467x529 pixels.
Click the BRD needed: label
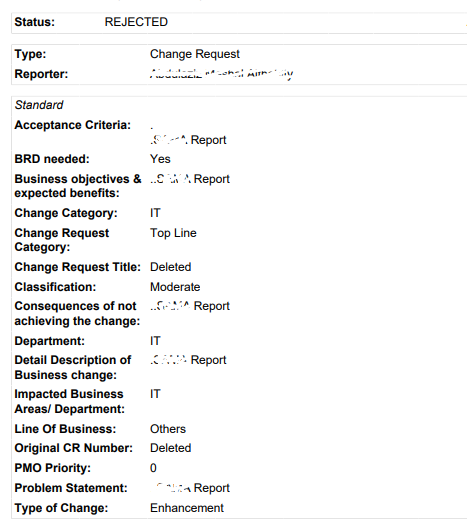tap(52, 159)
